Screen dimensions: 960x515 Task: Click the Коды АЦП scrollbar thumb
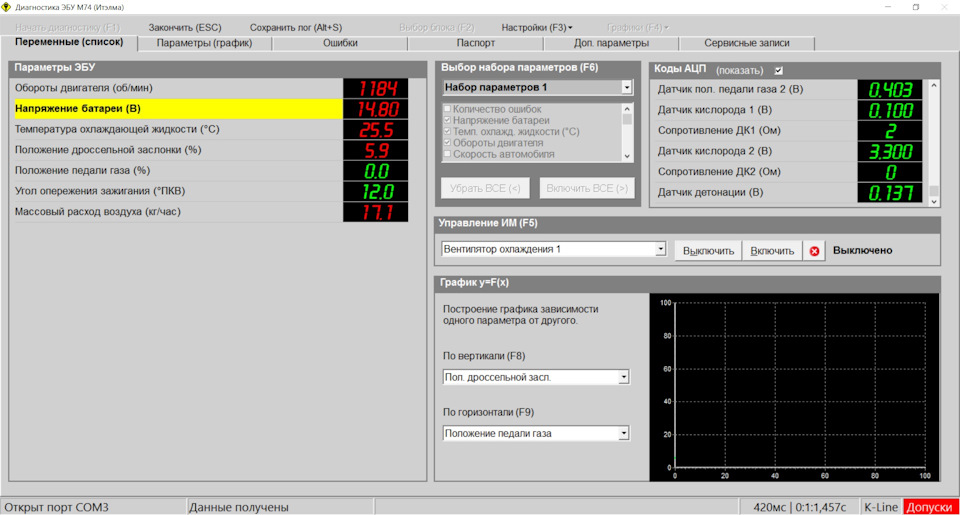click(x=934, y=190)
